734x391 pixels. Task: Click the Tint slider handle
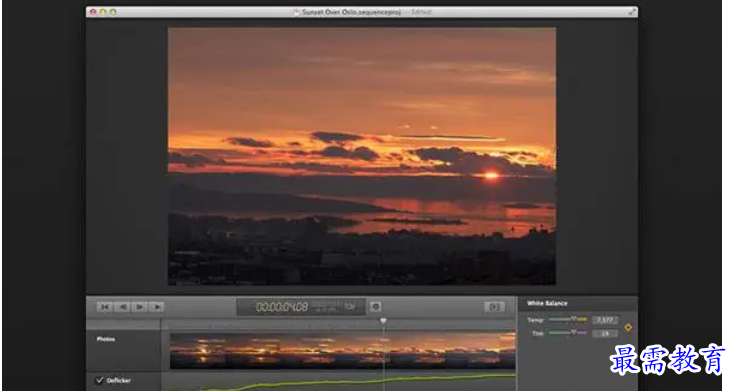point(574,332)
